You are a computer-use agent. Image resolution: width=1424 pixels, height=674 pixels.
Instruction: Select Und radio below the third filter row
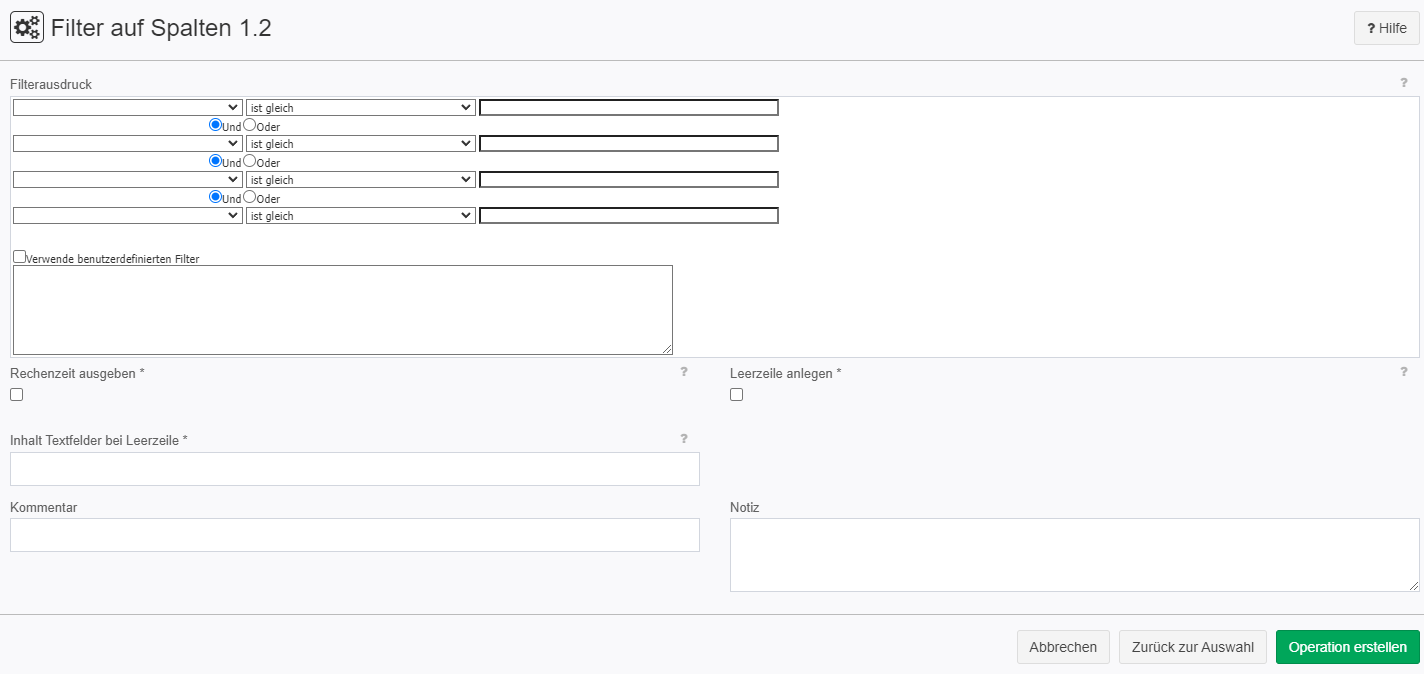(215, 197)
